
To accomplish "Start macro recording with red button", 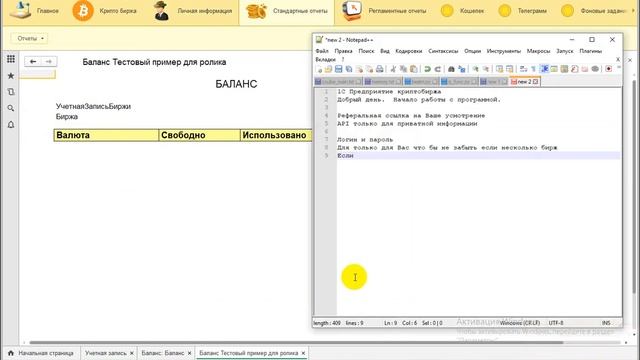I will click(x=608, y=69).
